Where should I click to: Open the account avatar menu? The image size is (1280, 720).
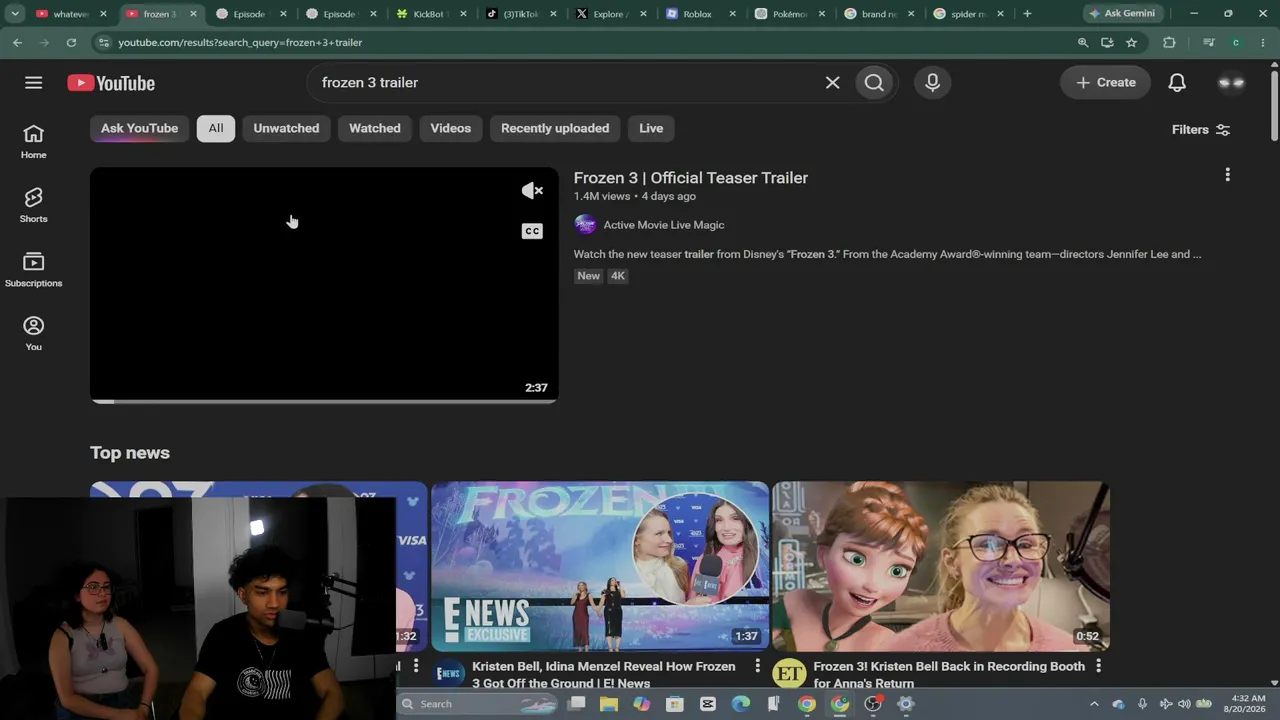coord(1231,83)
